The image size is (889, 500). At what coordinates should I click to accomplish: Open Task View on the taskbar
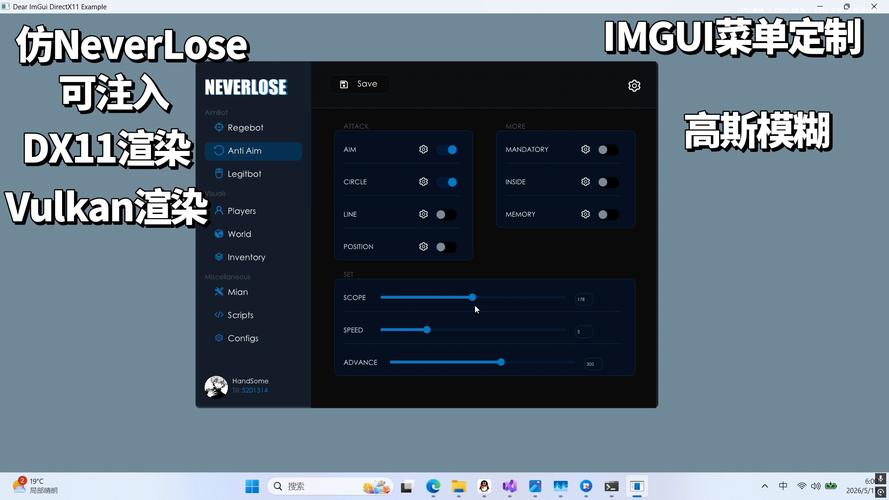point(407,487)
